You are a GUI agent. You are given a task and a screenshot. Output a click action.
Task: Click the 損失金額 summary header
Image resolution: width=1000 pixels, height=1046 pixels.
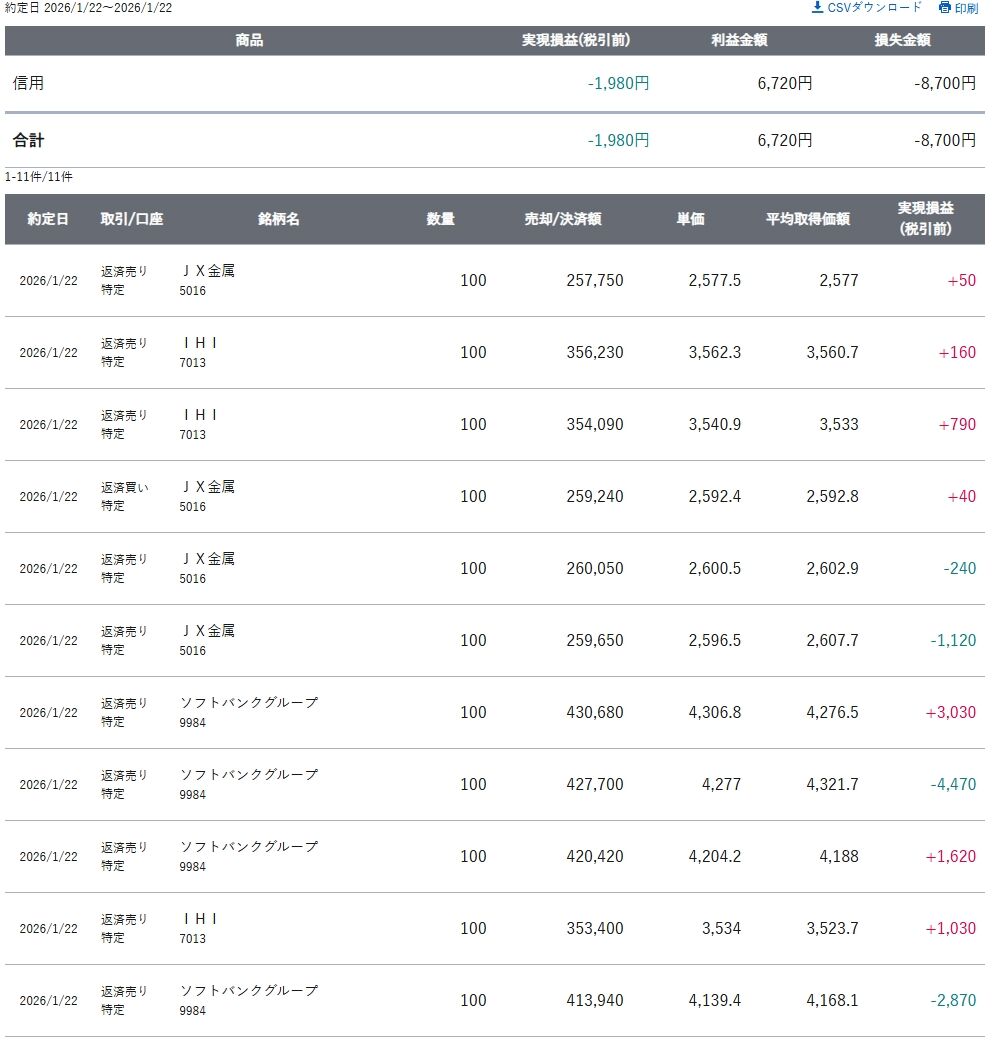point(902,41)
